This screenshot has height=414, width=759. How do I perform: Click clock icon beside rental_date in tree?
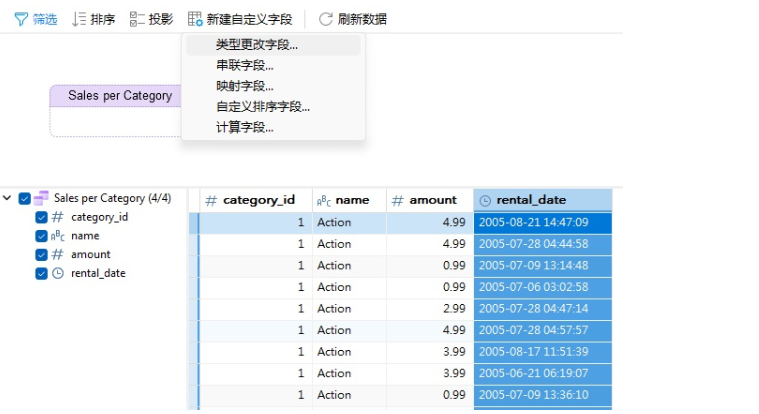pos(58,274)
